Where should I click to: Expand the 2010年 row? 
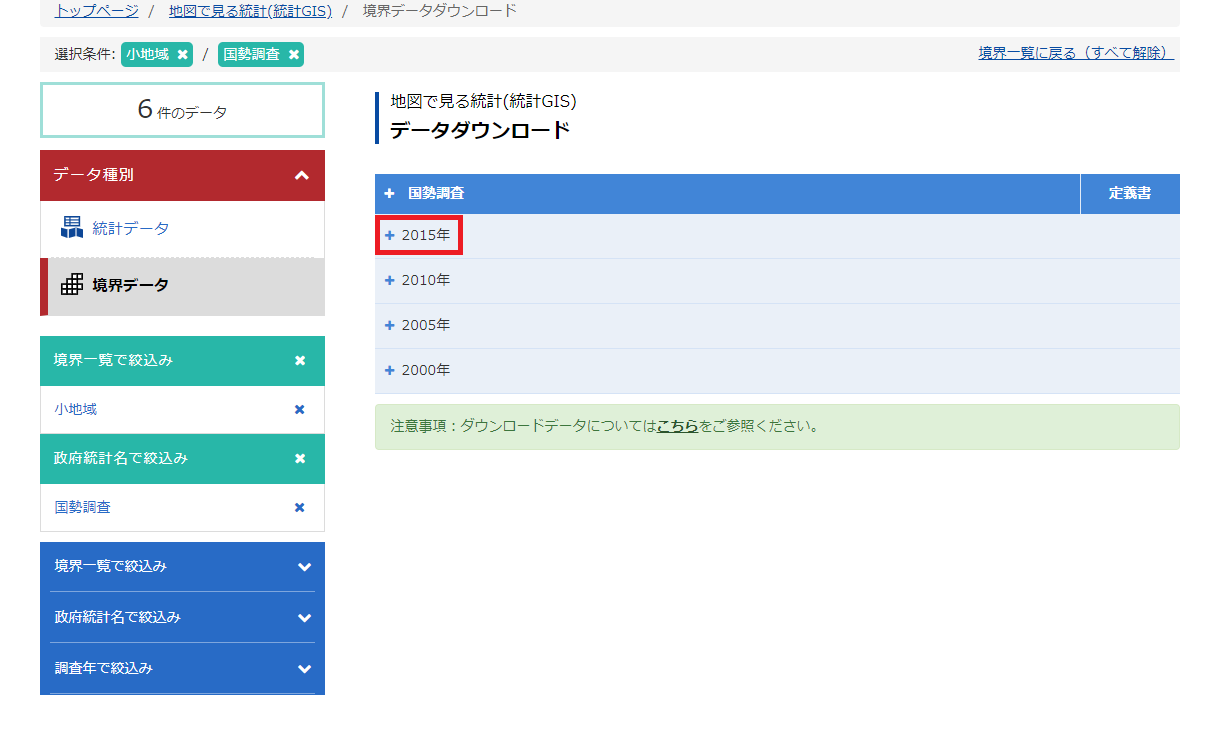(x=418, y=281)
